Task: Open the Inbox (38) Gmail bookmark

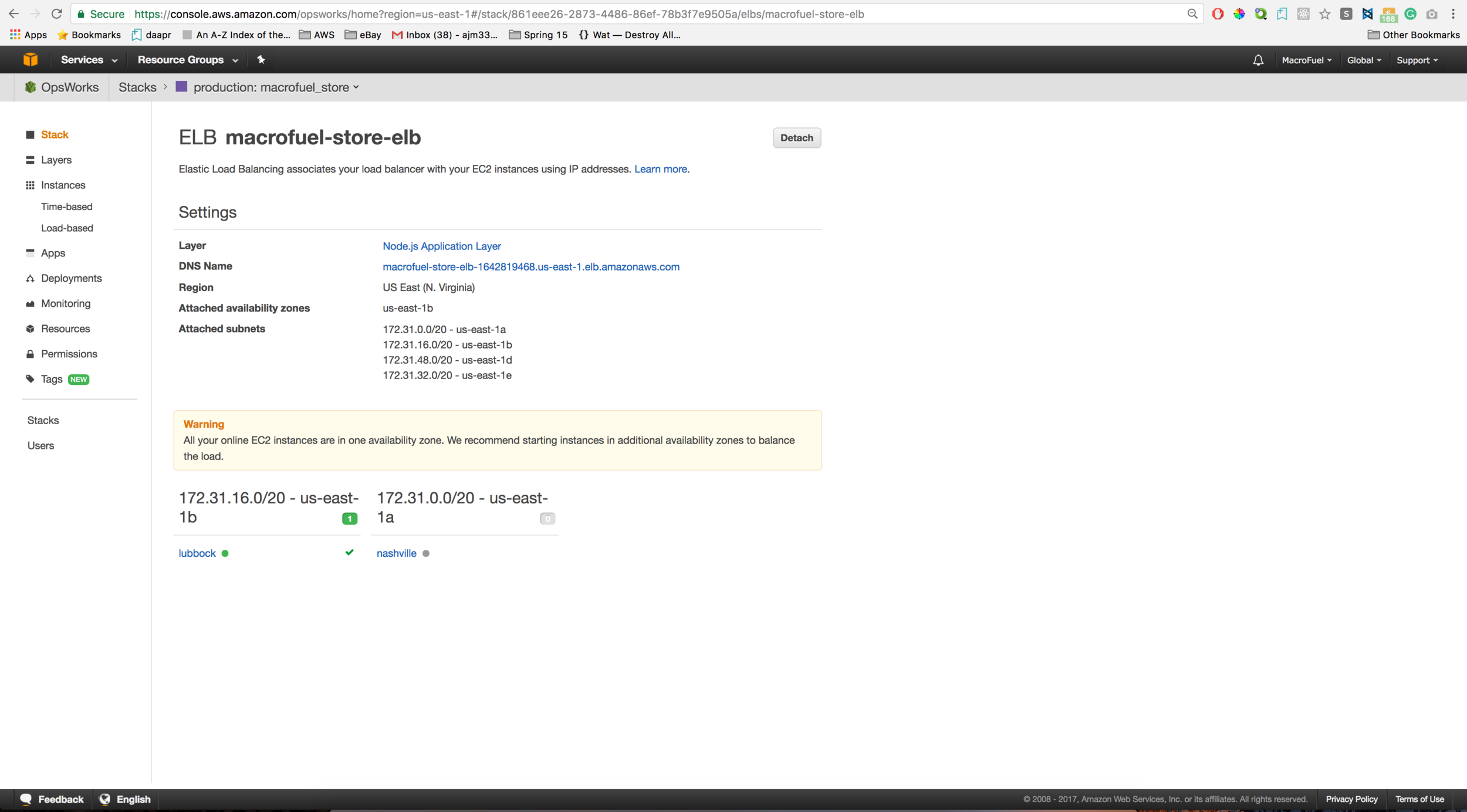Action: [x=445, y=35]
